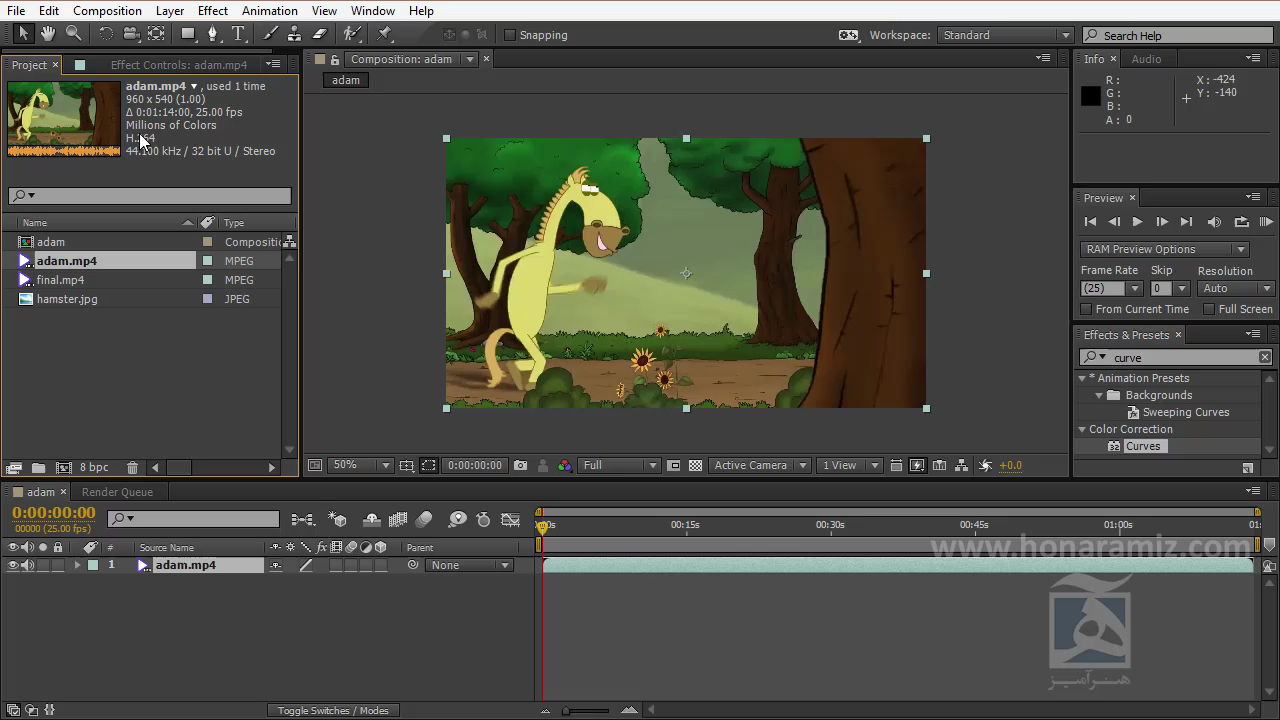Open the composition flowchart icon in viewer
This screenshot has height=720, width=1280.
click(961, 465)
